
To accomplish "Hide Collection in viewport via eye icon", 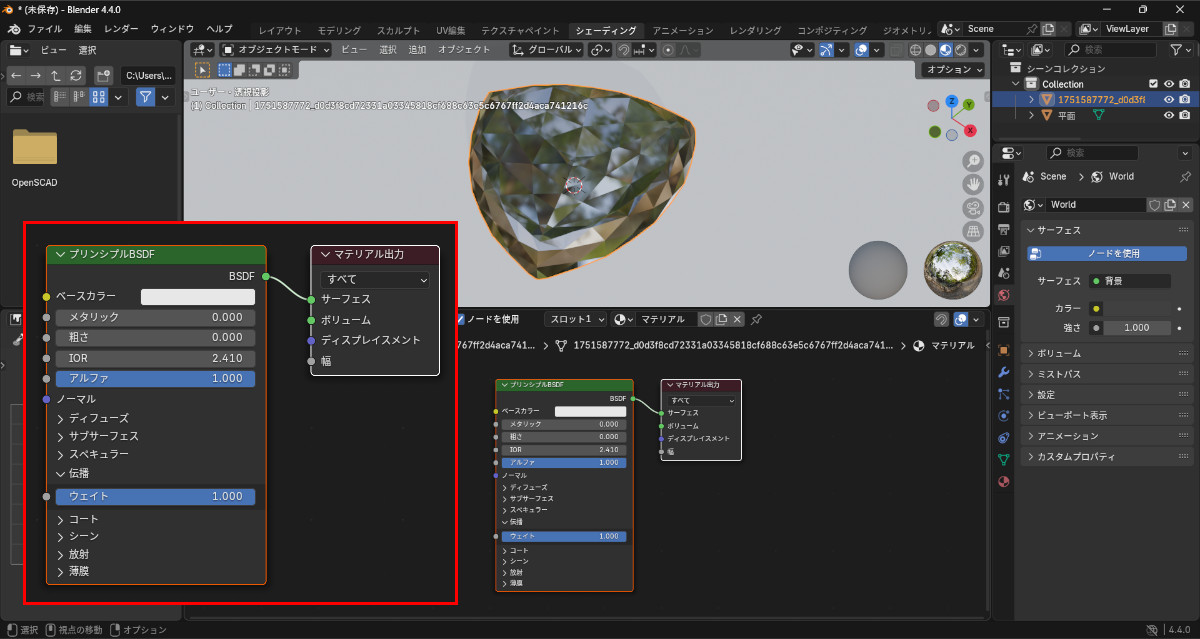I will point(1169,84).
